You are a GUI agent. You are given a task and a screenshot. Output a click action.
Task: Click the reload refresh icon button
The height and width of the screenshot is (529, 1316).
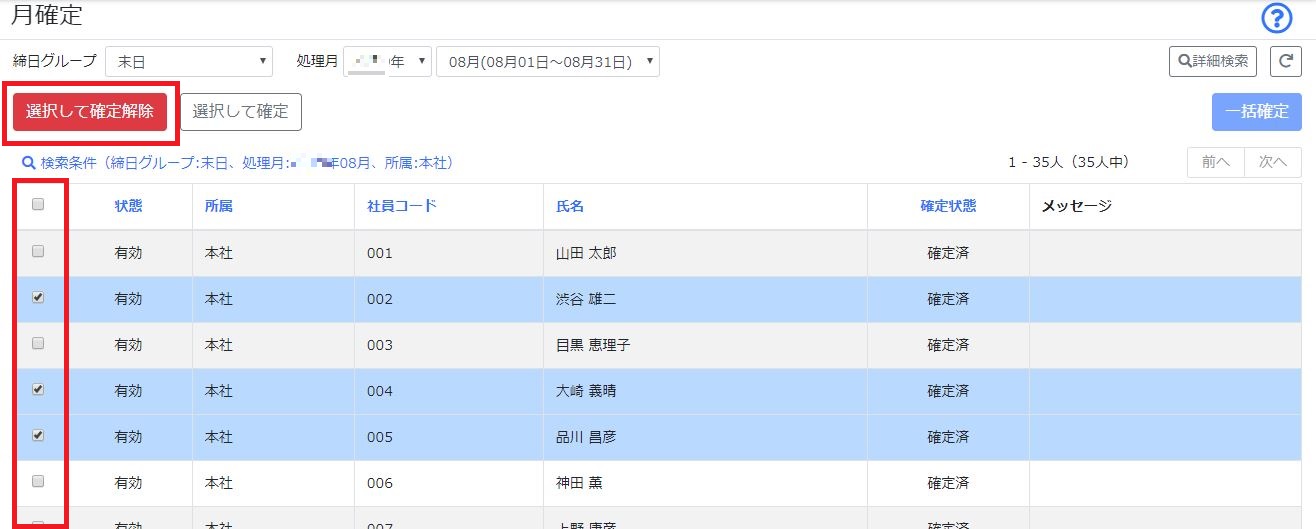[x=1285, y=61]
